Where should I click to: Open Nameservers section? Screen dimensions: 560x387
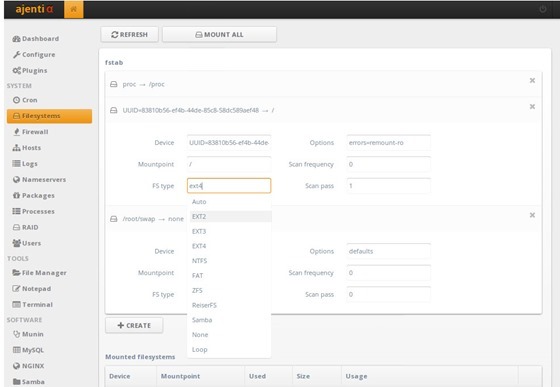(39, 180)
